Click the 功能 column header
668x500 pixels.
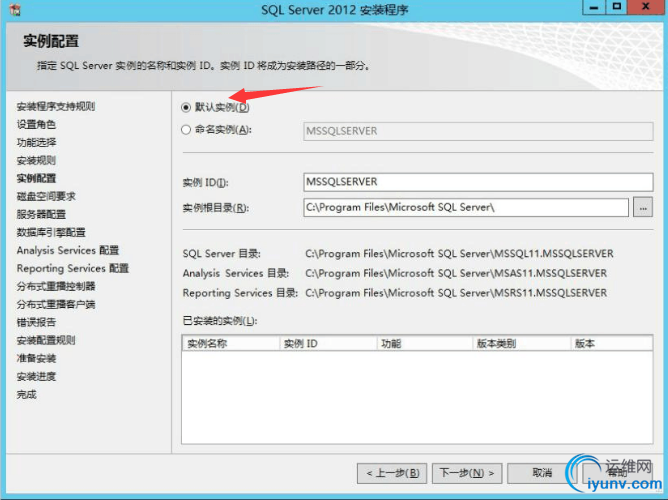coord(425,344)
